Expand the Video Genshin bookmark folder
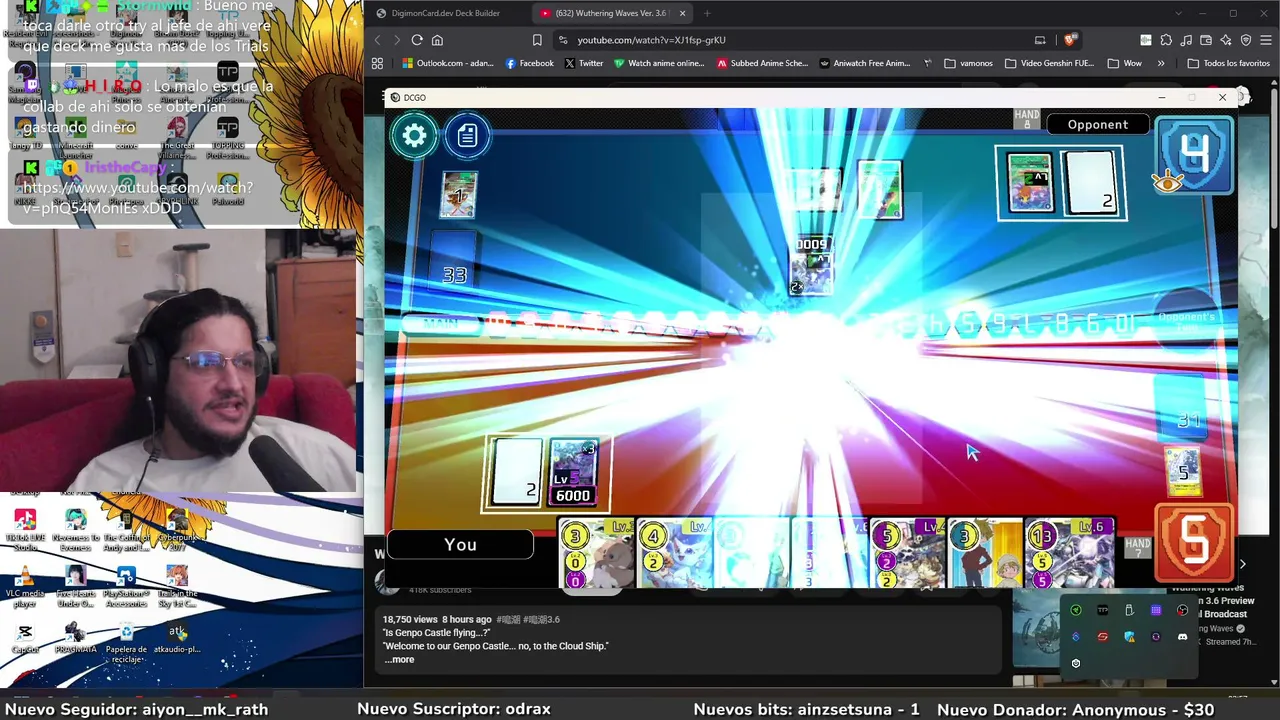This screenshot has height=720, width=1280. 1049,63
